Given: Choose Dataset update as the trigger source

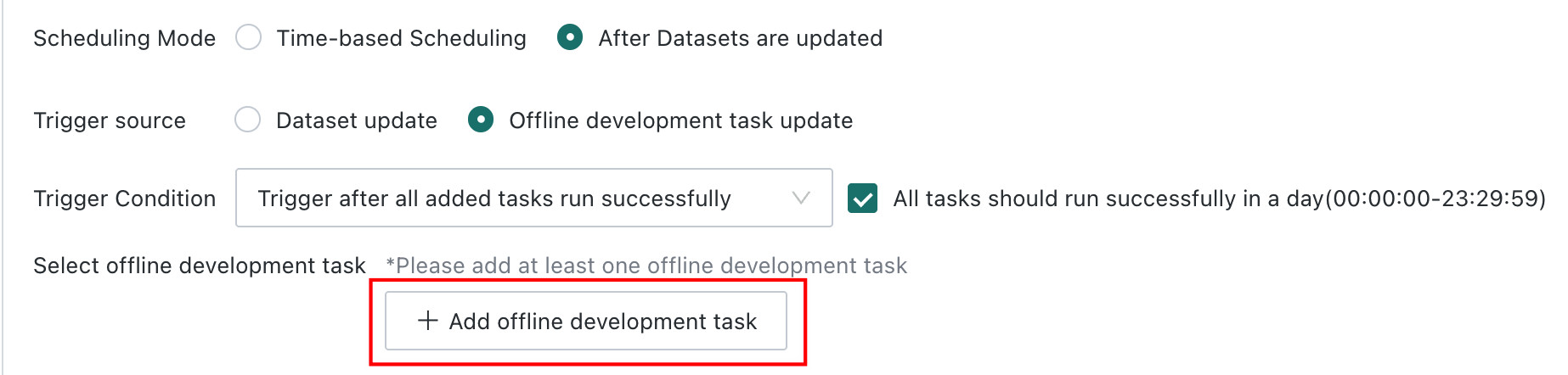Looking at the screenshot, I should coord(247,120).
